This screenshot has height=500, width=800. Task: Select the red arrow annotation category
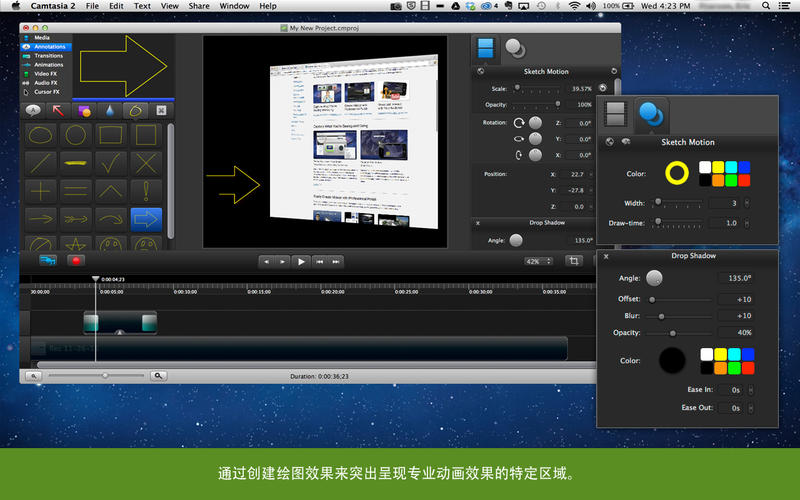(58, 111)
